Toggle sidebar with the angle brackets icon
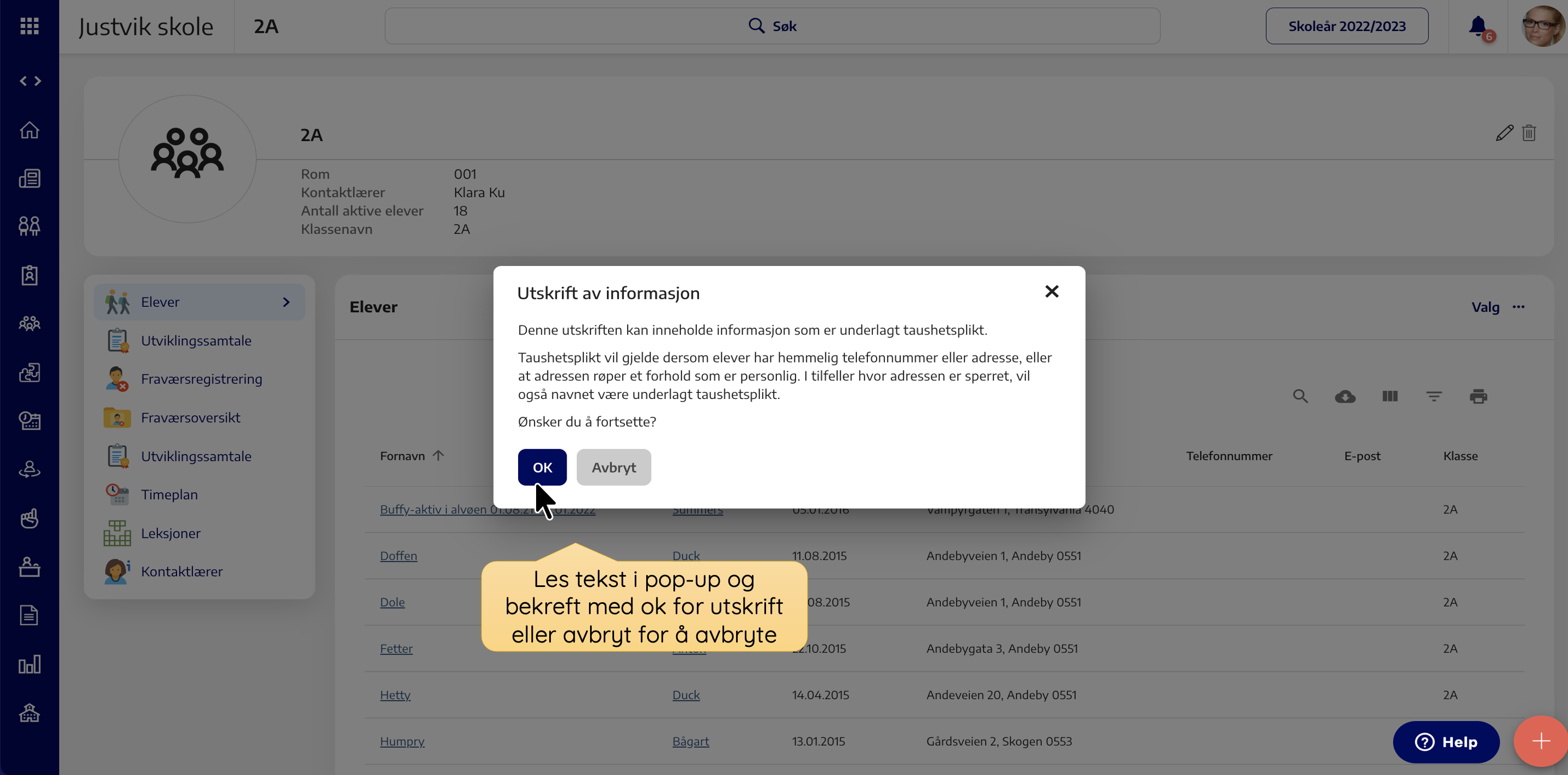 pyautogui.click(x=30, y=81)
